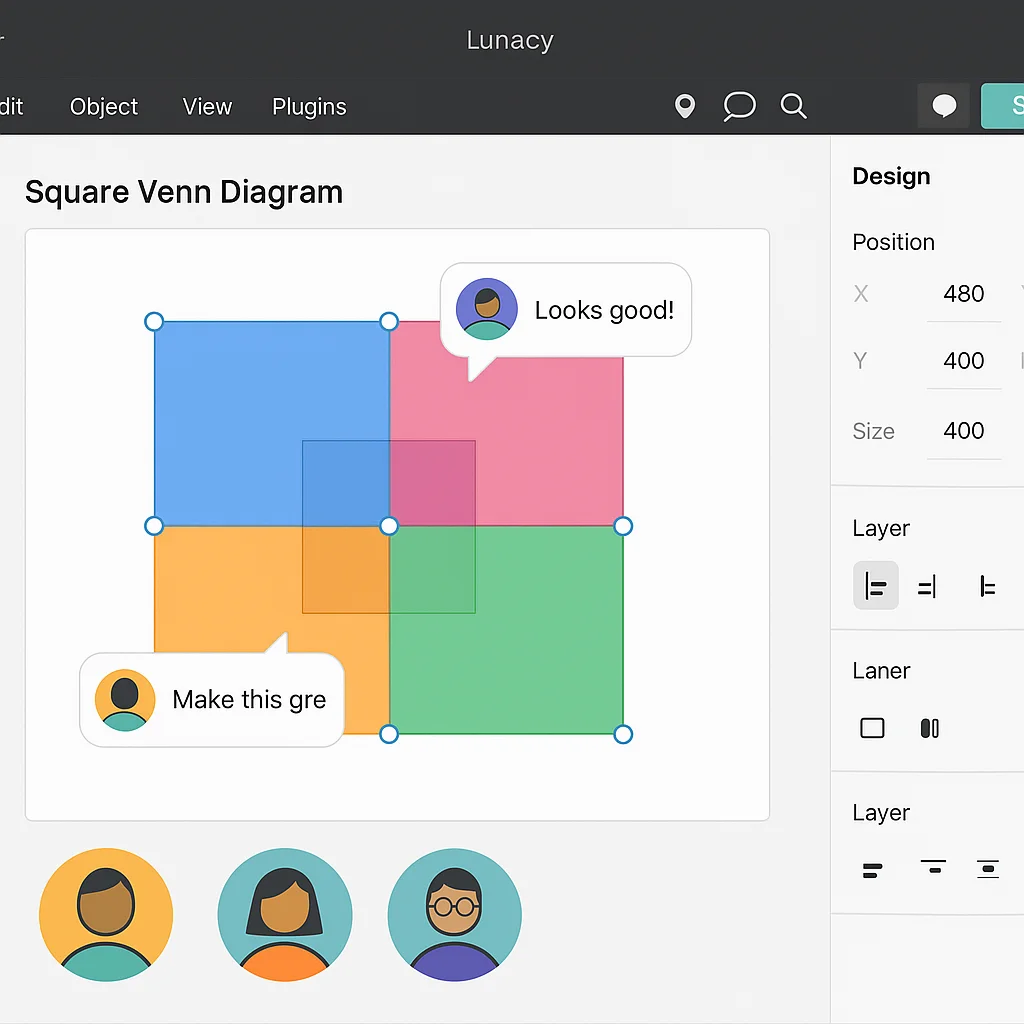
Task: Click the search magnifier icon
Action: [793, 106]
